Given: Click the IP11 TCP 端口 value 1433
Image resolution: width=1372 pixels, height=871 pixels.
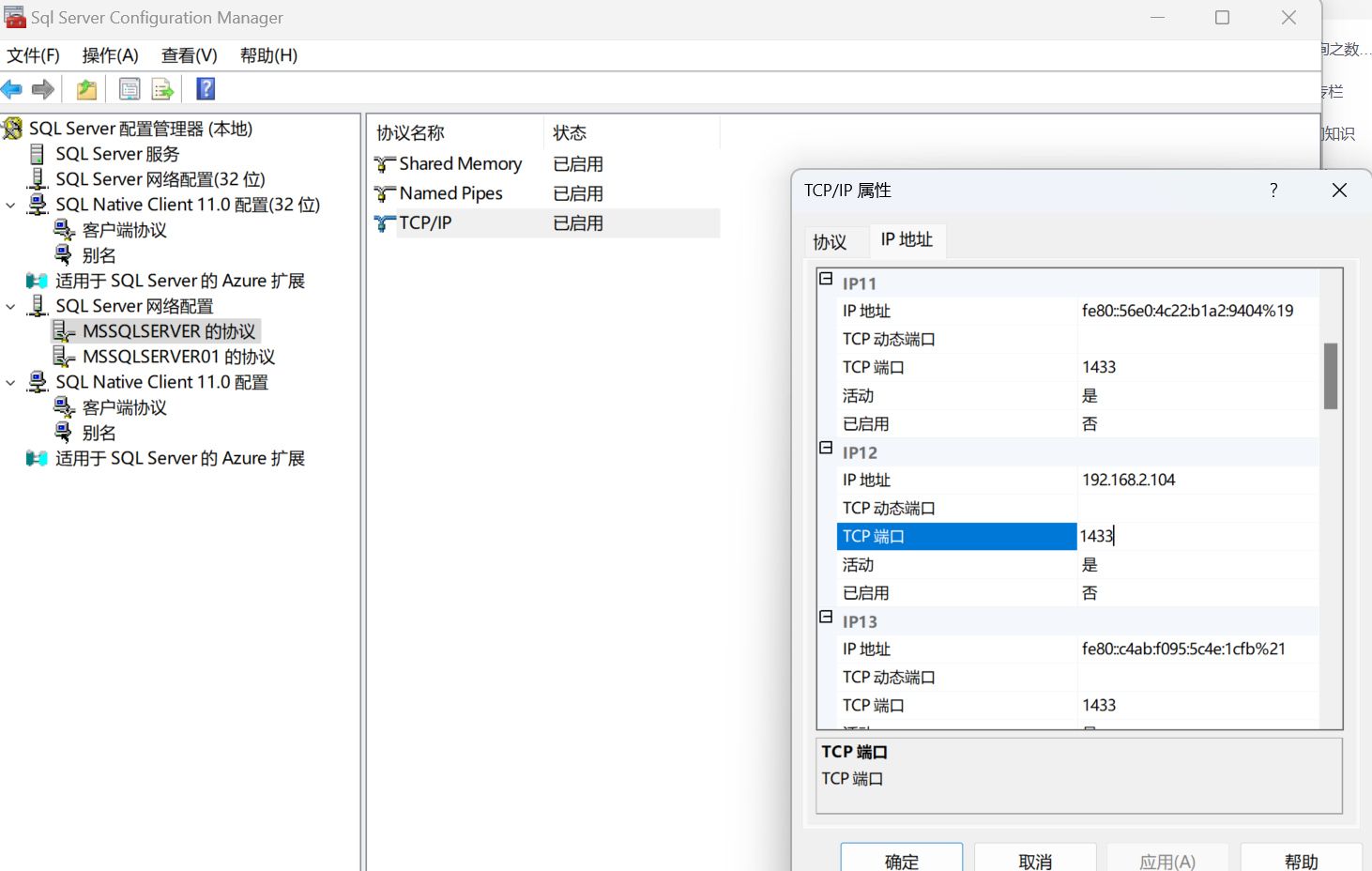Looking at the screenshot, I should coord(1099,367).
